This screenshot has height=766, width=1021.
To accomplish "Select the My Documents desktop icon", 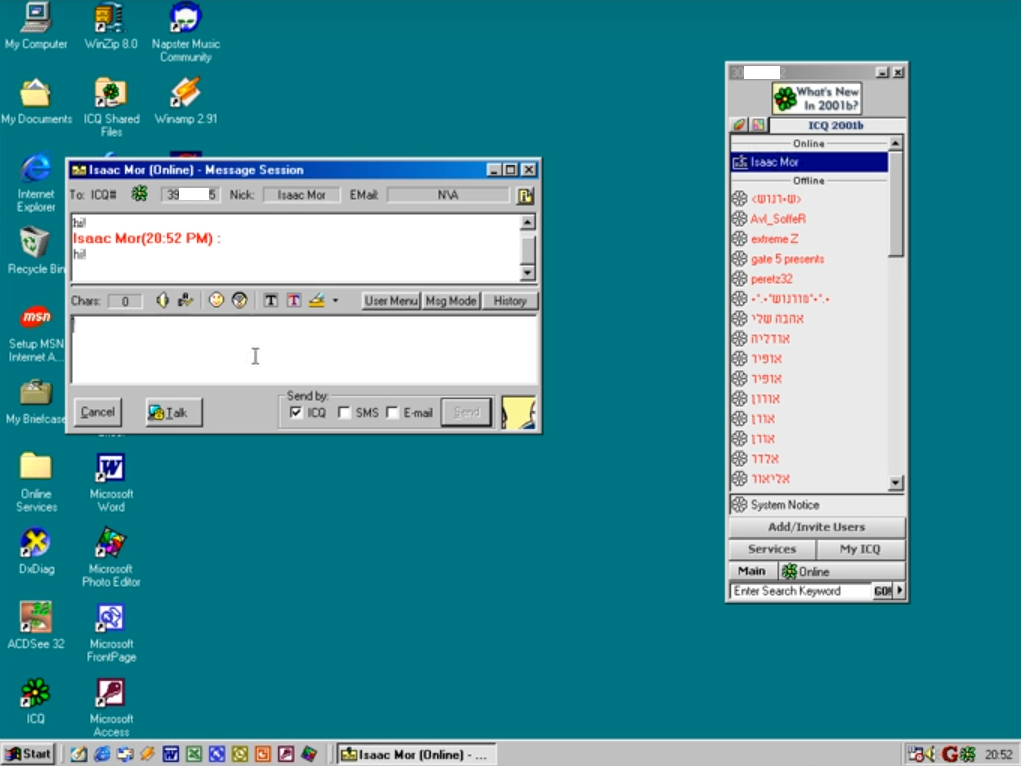I will (36, 102).
